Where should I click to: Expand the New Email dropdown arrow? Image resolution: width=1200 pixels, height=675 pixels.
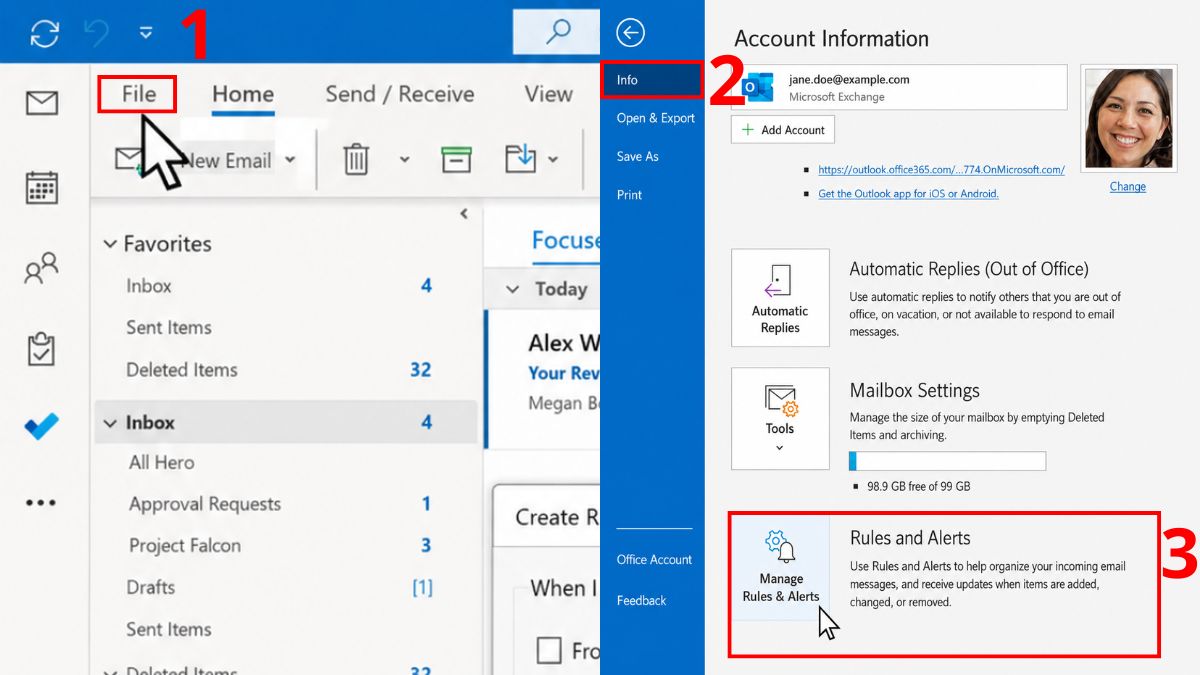pyautogui.click(x=290, y=160)
